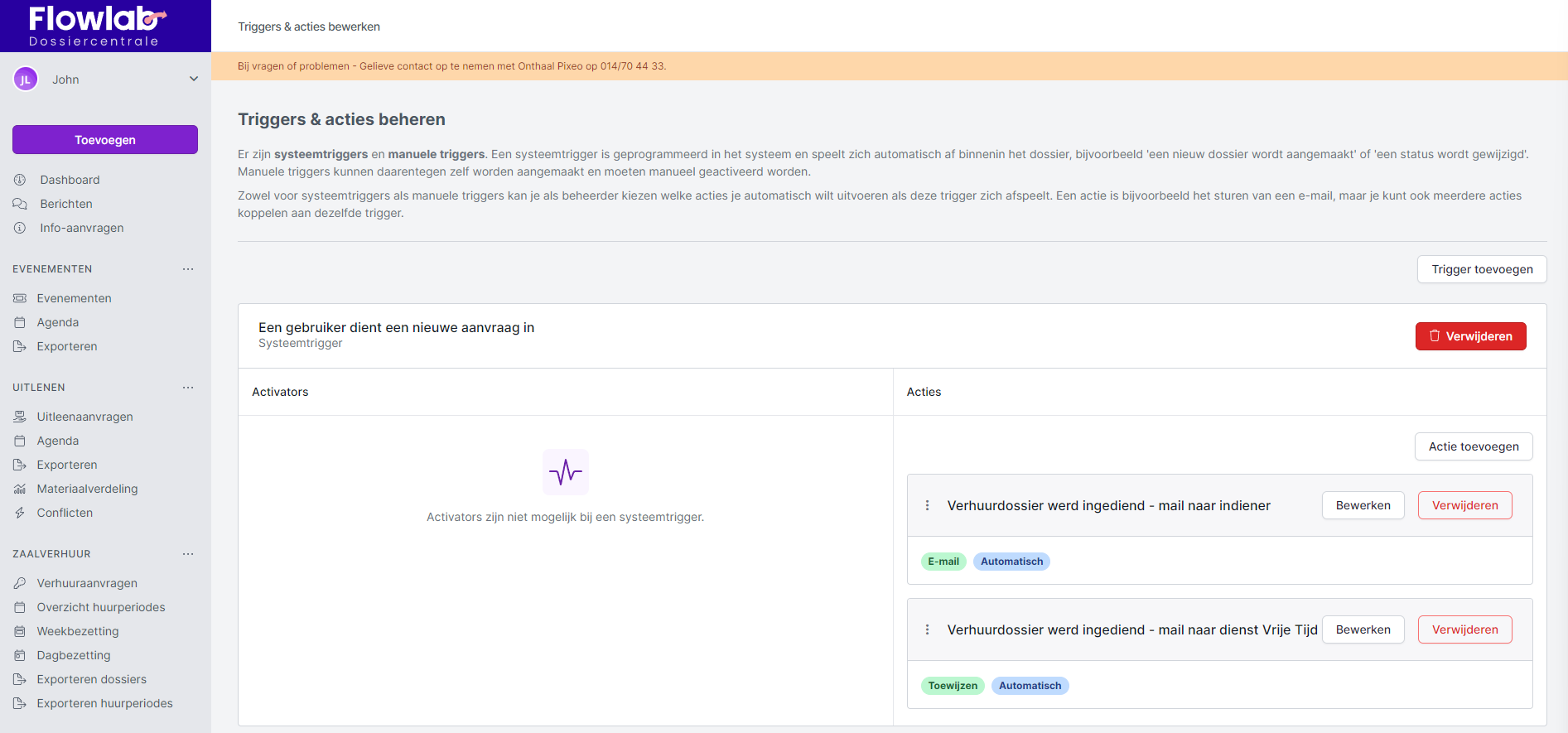Click Trigger toevoegen button
The height and width of the screenshot is (733, 1568).
pyautogui.click(x=1482, y=269)
